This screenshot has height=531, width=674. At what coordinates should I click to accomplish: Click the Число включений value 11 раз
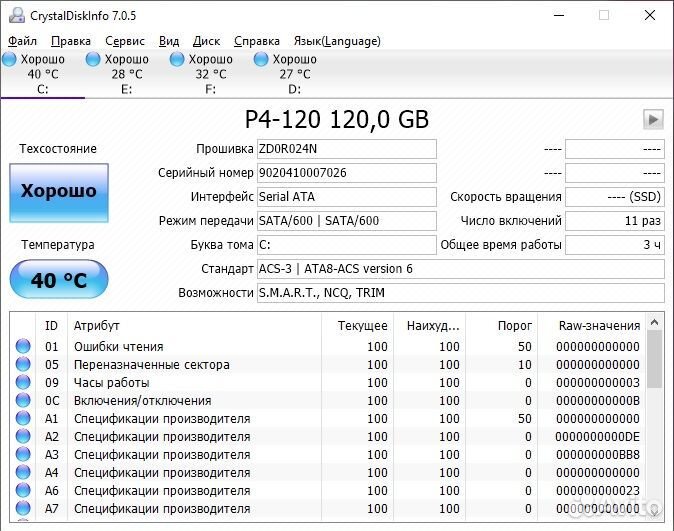[x=615, y=221]
